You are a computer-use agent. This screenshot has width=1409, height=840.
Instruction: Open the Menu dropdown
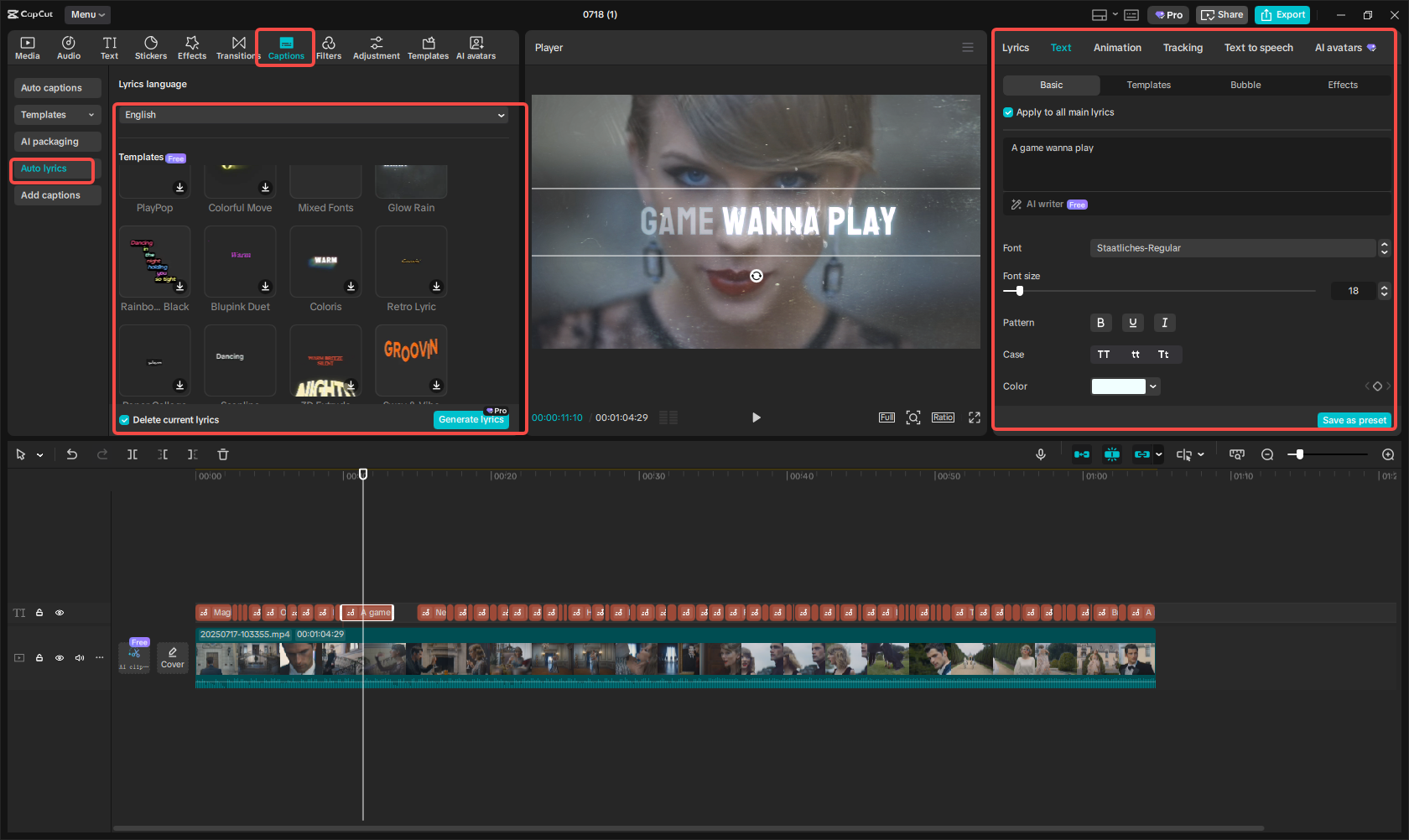coord(88,14)
